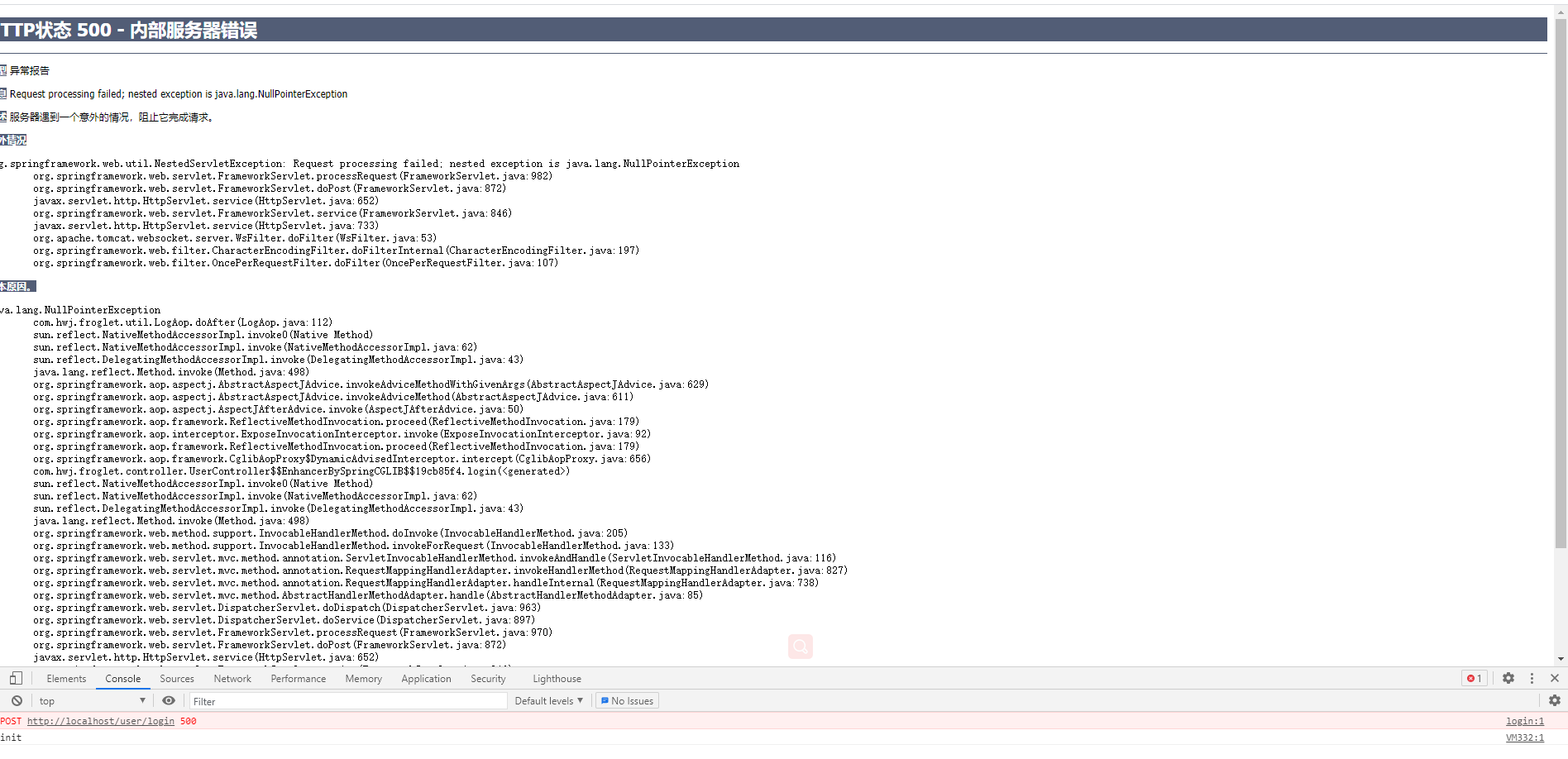This screenshot has width=1568, height=759.
Task: Open the DevTools three-dot customize menu
Action: tap(1532, 678)
